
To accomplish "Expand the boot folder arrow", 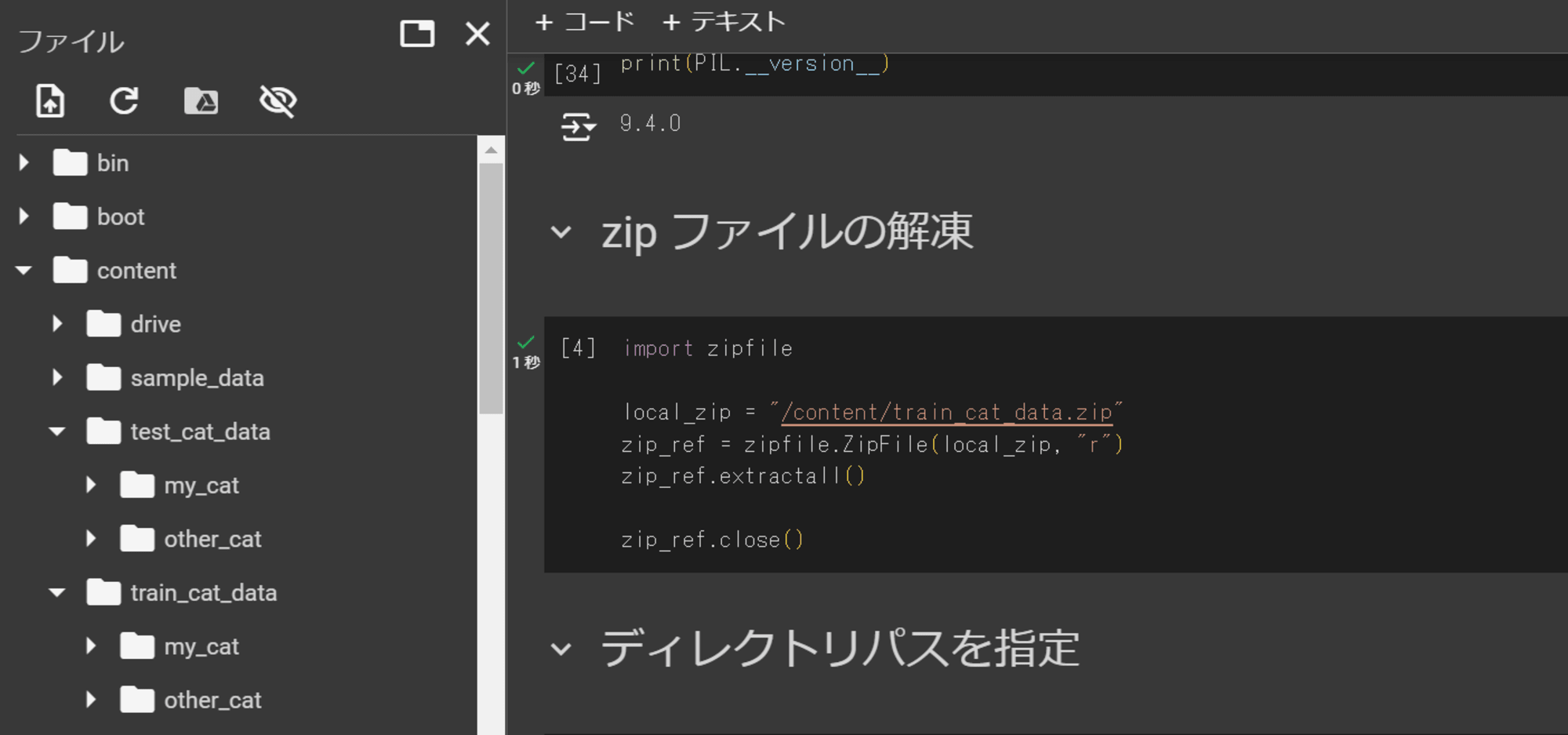I will 24,216.
